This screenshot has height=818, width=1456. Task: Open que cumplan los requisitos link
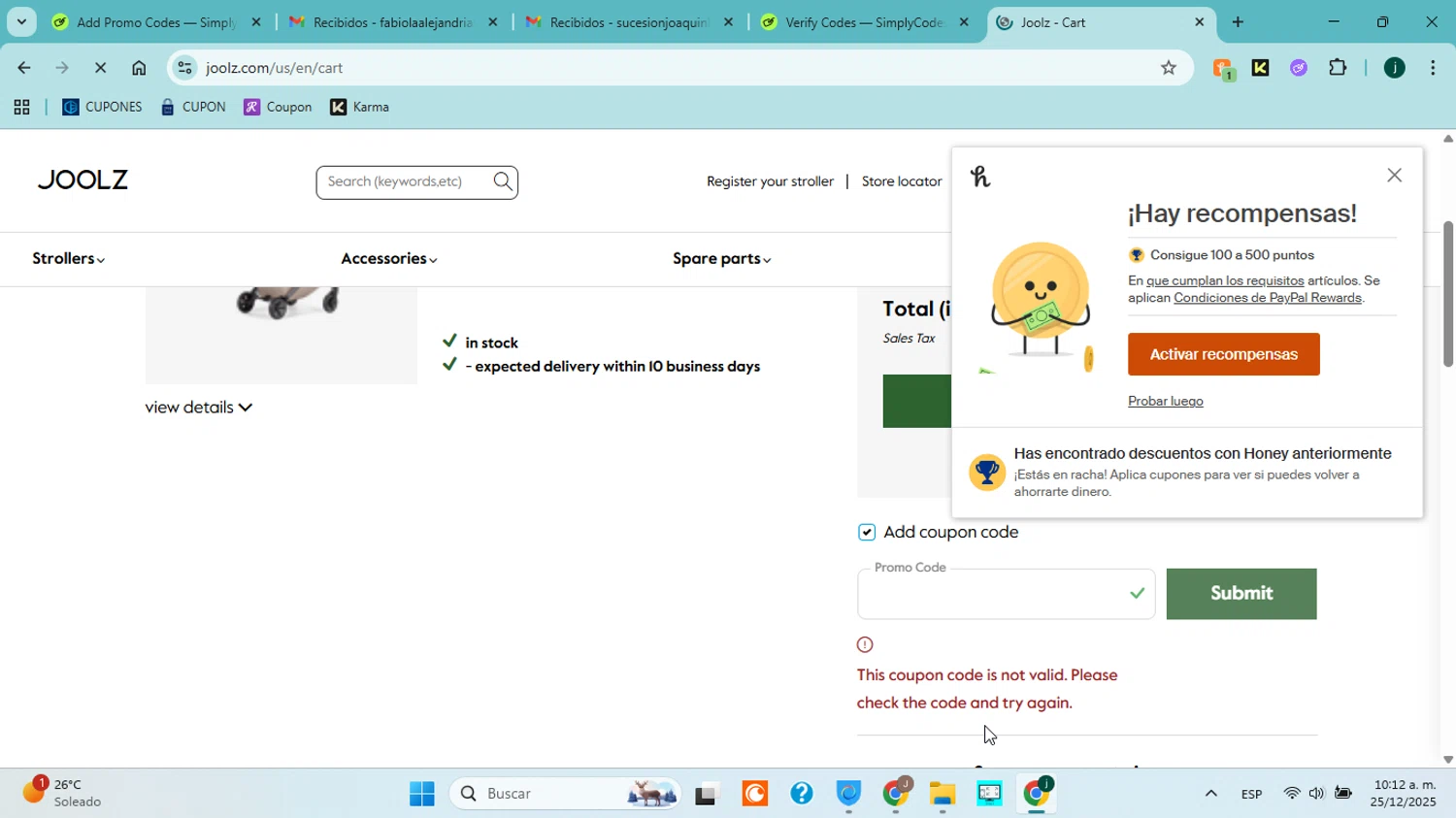click(x=1225, y=281)
